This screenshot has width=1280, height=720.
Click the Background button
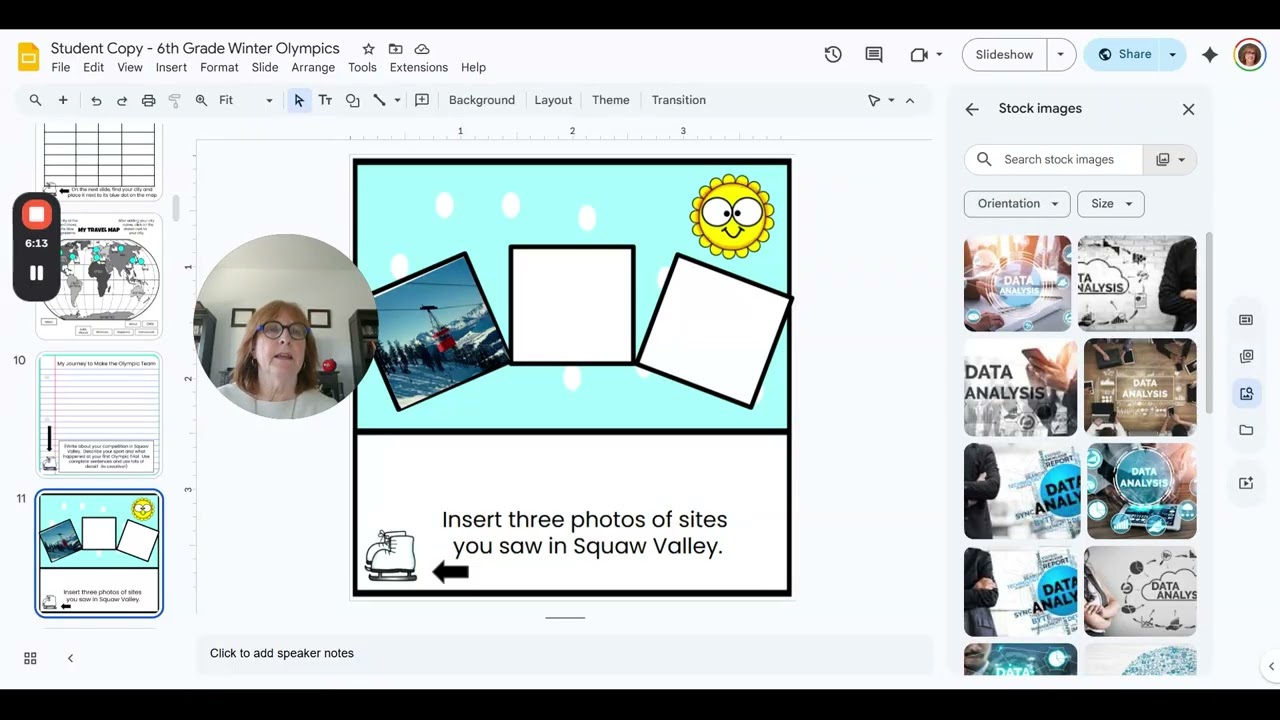(x=482, y=100)
